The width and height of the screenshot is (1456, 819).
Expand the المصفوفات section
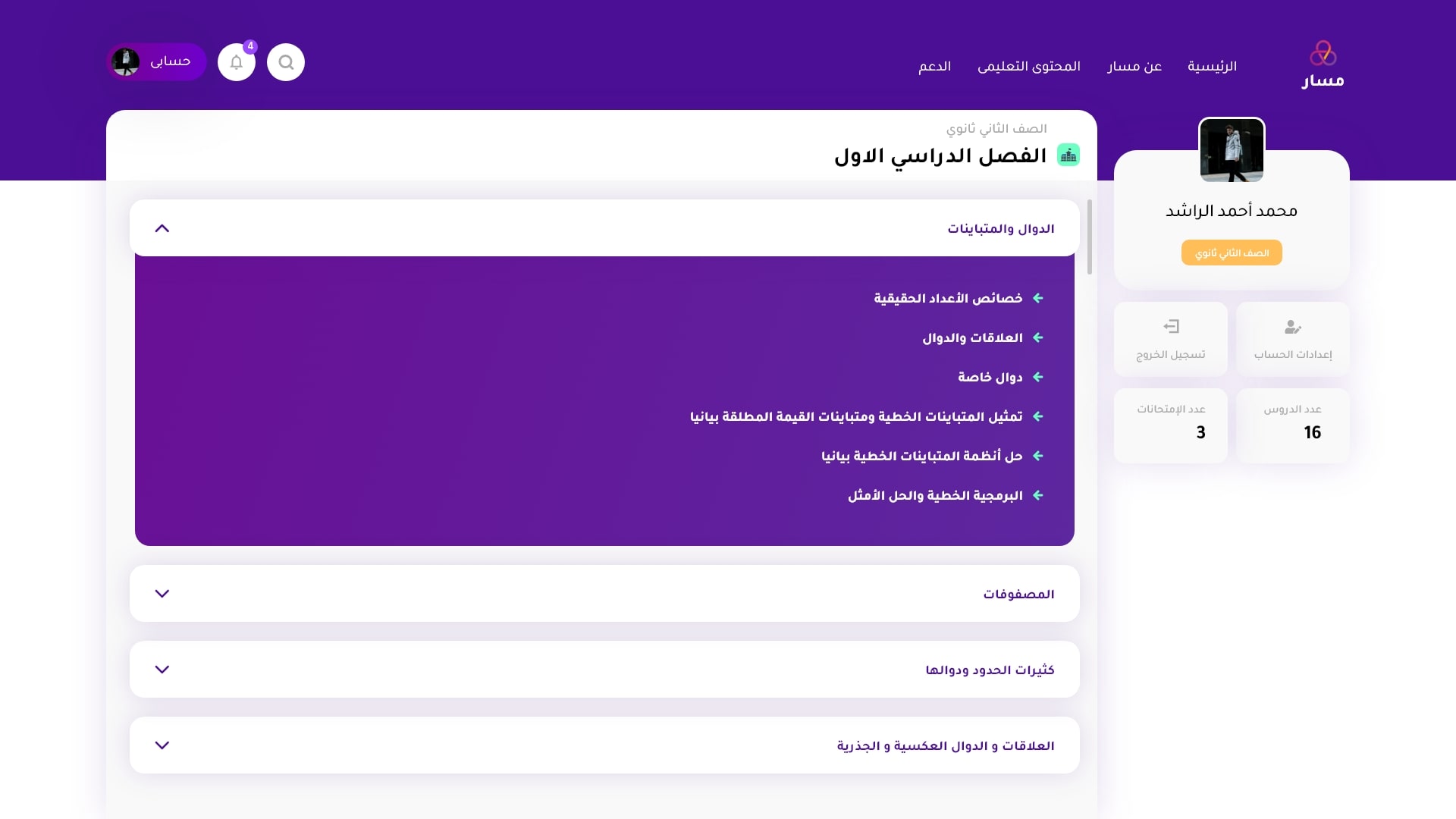tap(162, 594)
